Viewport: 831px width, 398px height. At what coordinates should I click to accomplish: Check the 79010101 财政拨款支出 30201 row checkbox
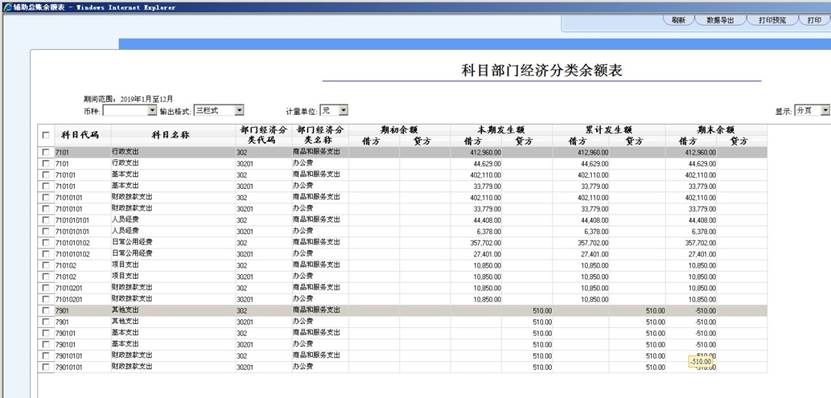[x=46, y=367]
